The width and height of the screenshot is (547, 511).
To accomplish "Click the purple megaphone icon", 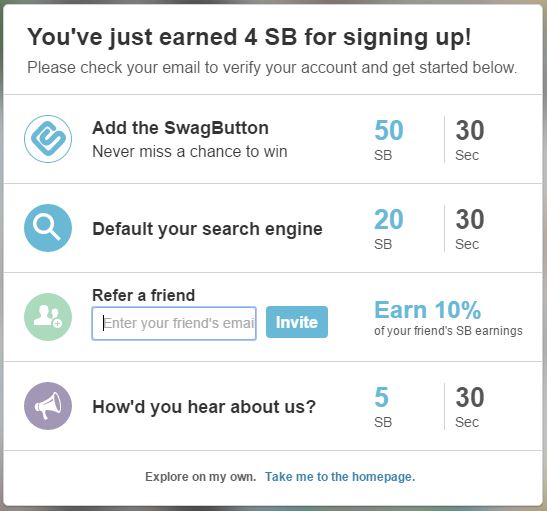I will (48, 406).
